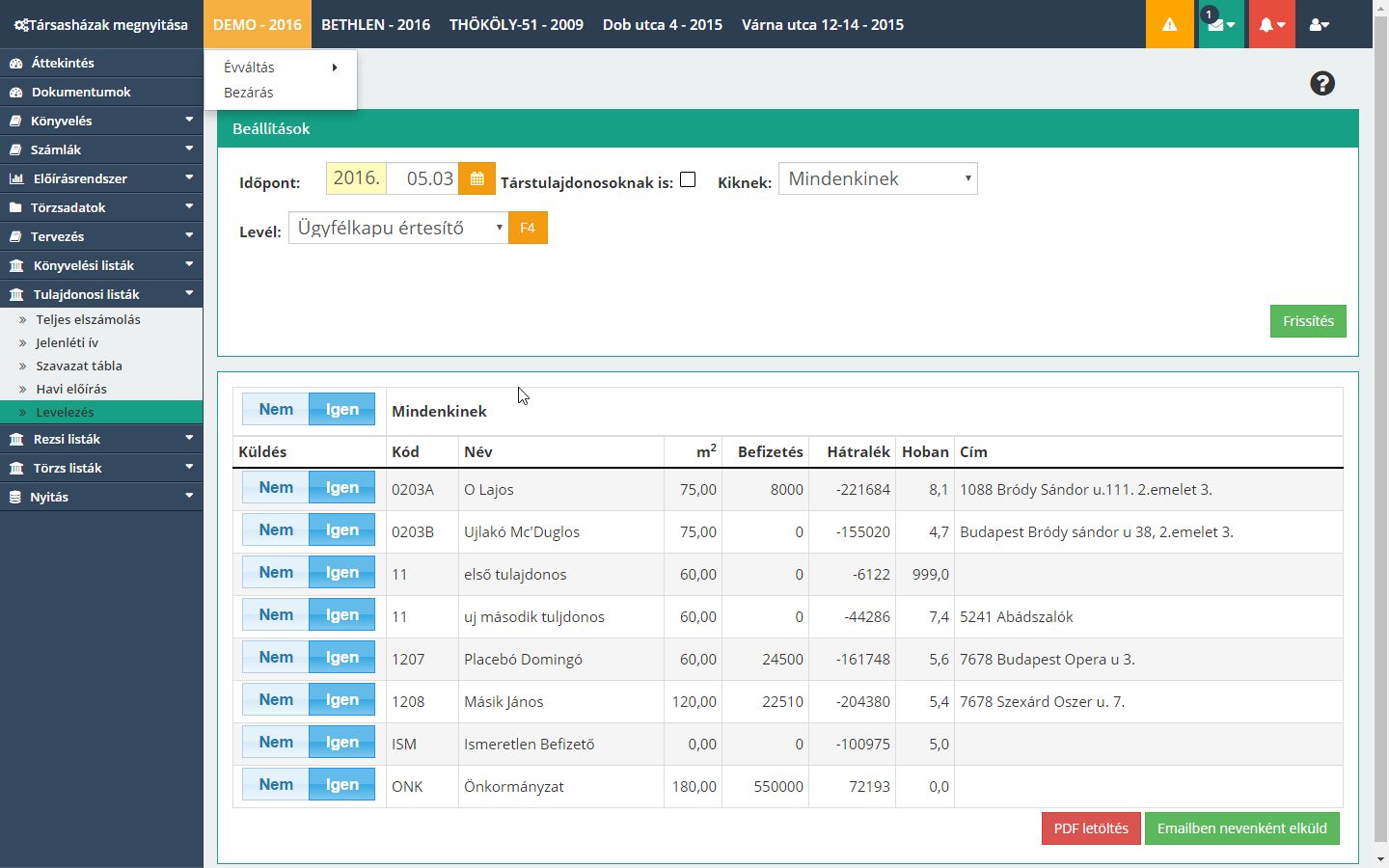This screenshot has width=1389, height=868.
Task: Click the Társasházak megnyitása gear icon
Action: click(20, 25)
